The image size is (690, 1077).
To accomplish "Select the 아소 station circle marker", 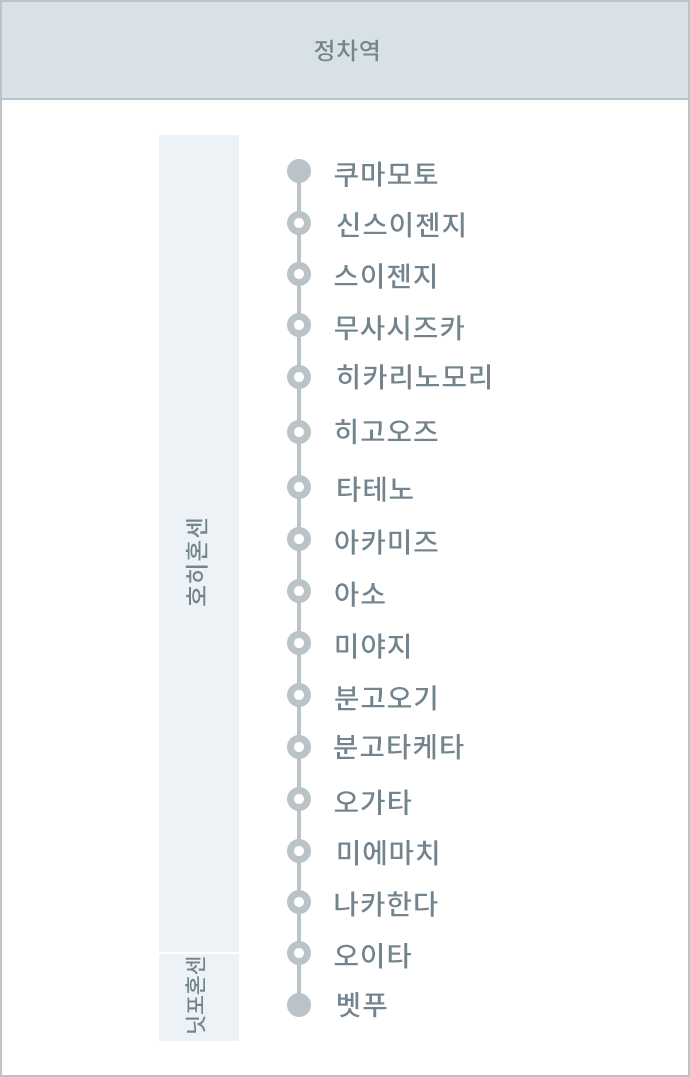I will pyautogui.click(x=299, y=591).
